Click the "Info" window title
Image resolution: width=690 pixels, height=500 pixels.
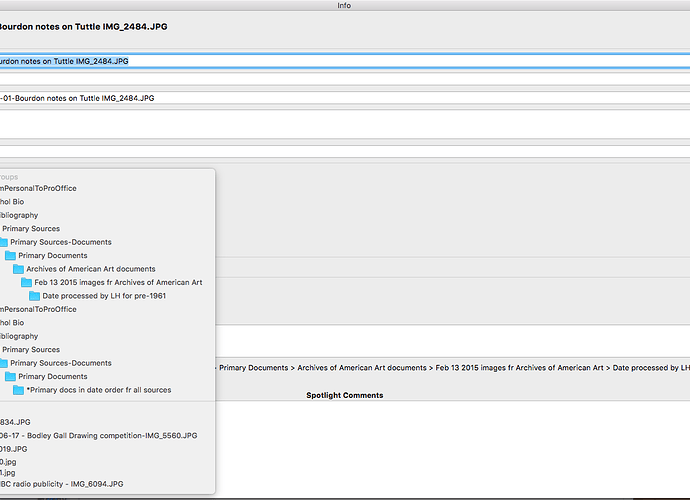tap(344, 5)
